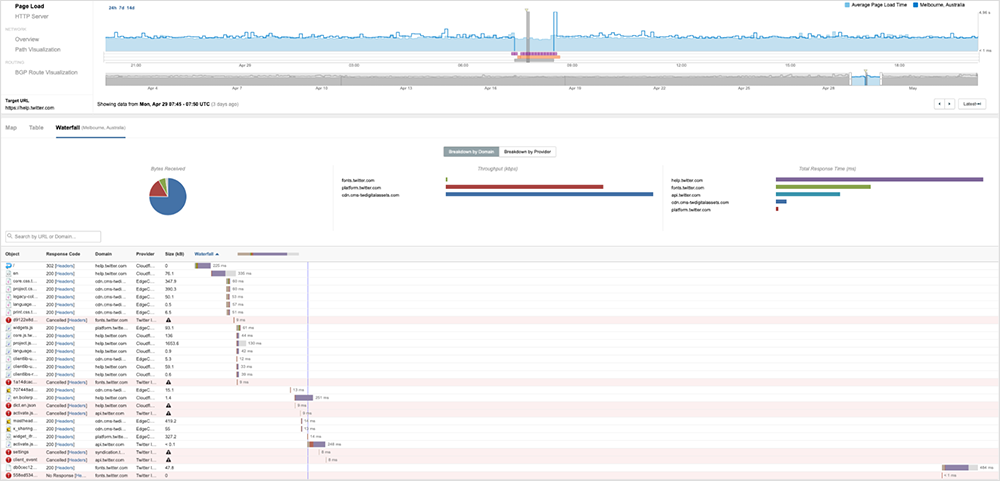1000x481 pixels.
Task: Switch to Breakdown by Provider view
Action: click(527, 152)
